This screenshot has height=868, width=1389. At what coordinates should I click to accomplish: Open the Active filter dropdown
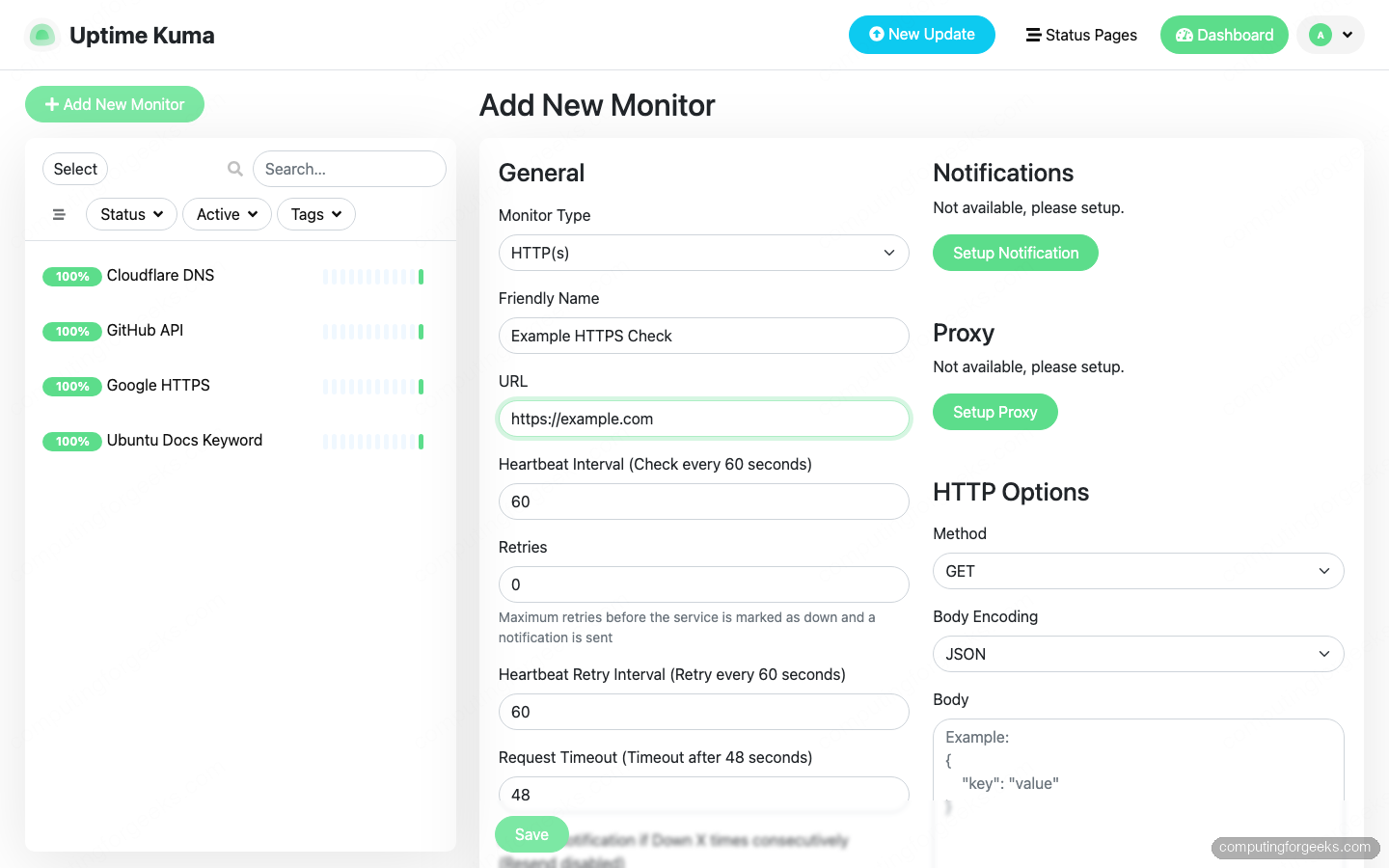(227, 214)
